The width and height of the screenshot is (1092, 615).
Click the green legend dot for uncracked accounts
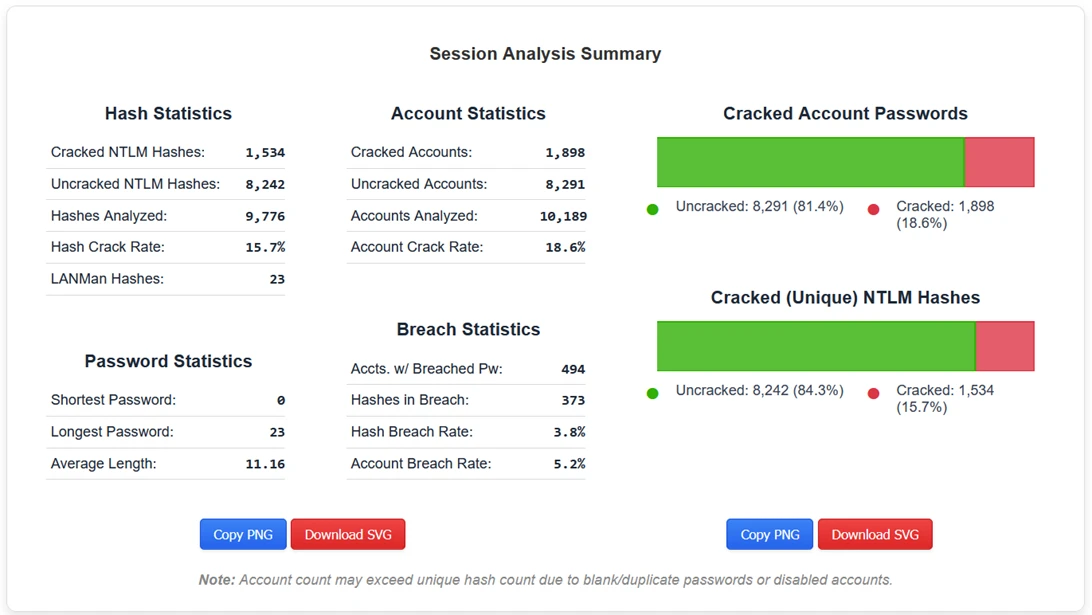coord(652,209)
